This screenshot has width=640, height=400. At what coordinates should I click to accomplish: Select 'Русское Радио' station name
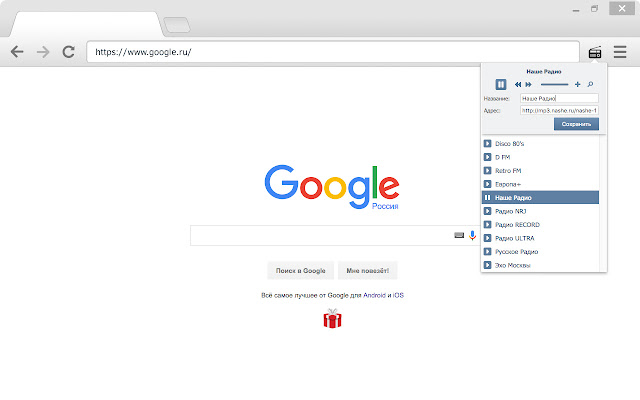tap(516, 251)
